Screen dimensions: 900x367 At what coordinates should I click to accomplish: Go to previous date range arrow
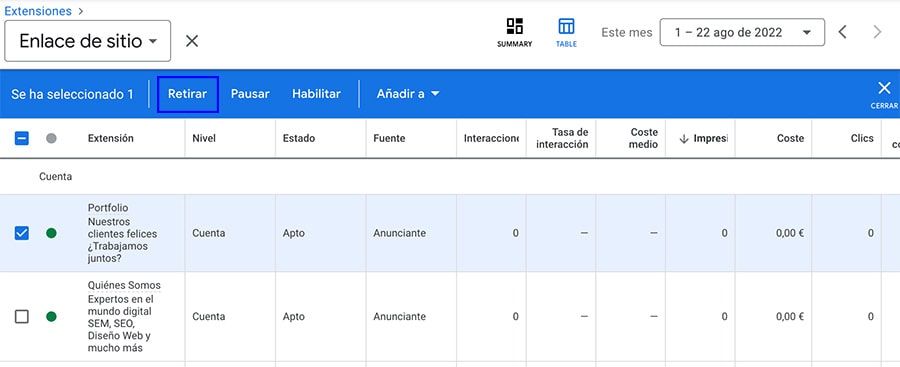tap(842, 32)
